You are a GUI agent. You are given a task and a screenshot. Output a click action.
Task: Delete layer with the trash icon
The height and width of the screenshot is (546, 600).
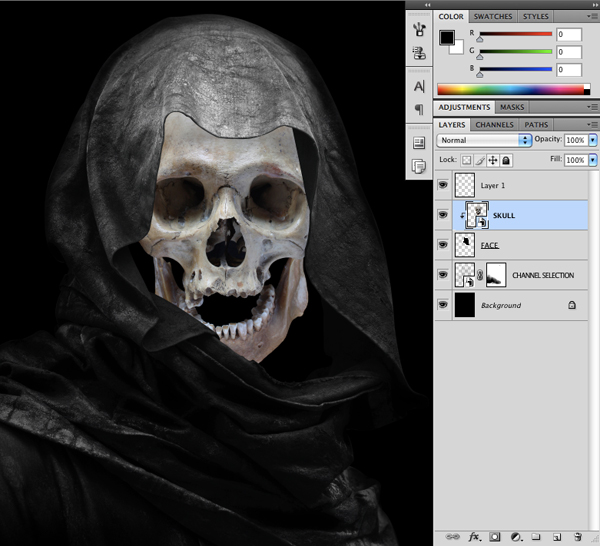(x=578, y=537)
